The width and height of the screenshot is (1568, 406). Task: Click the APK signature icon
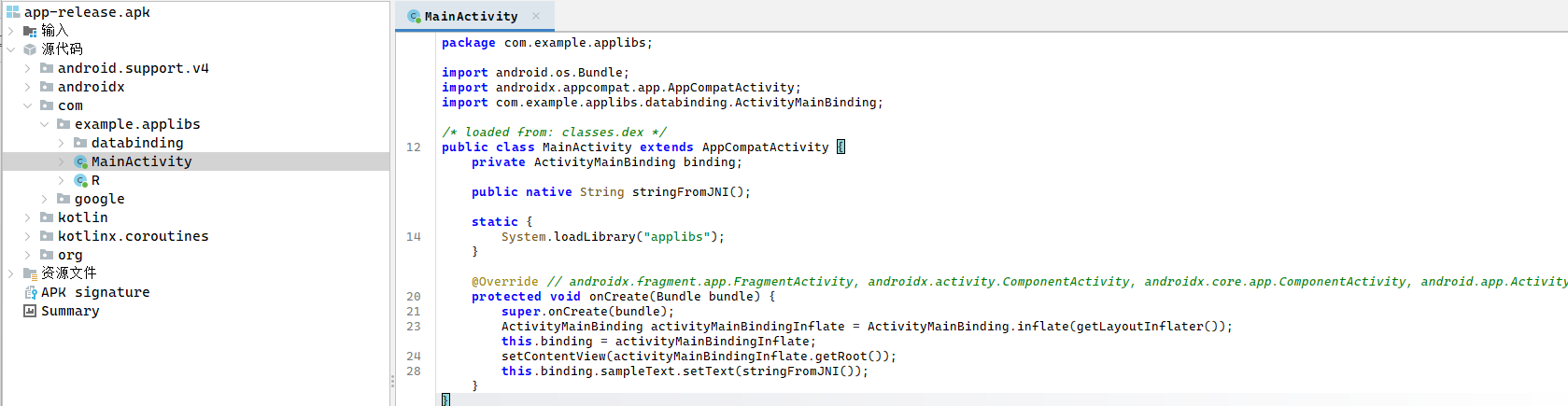[x=30, y=292]
